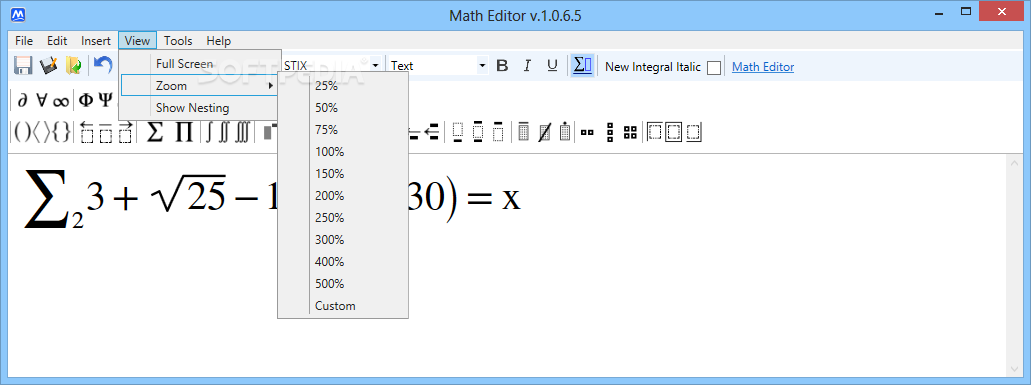Open the File menu
The image size is (1031, 385).
24,41
